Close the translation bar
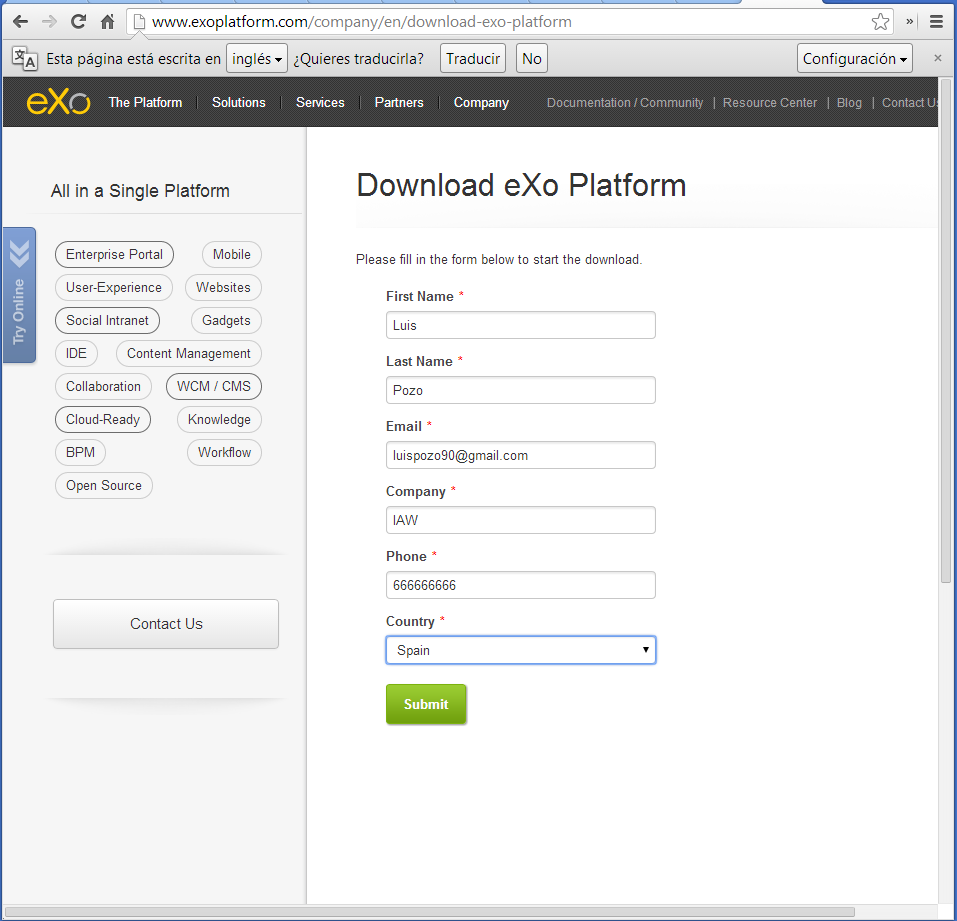 pyautogui.click(x=937, y=58)
